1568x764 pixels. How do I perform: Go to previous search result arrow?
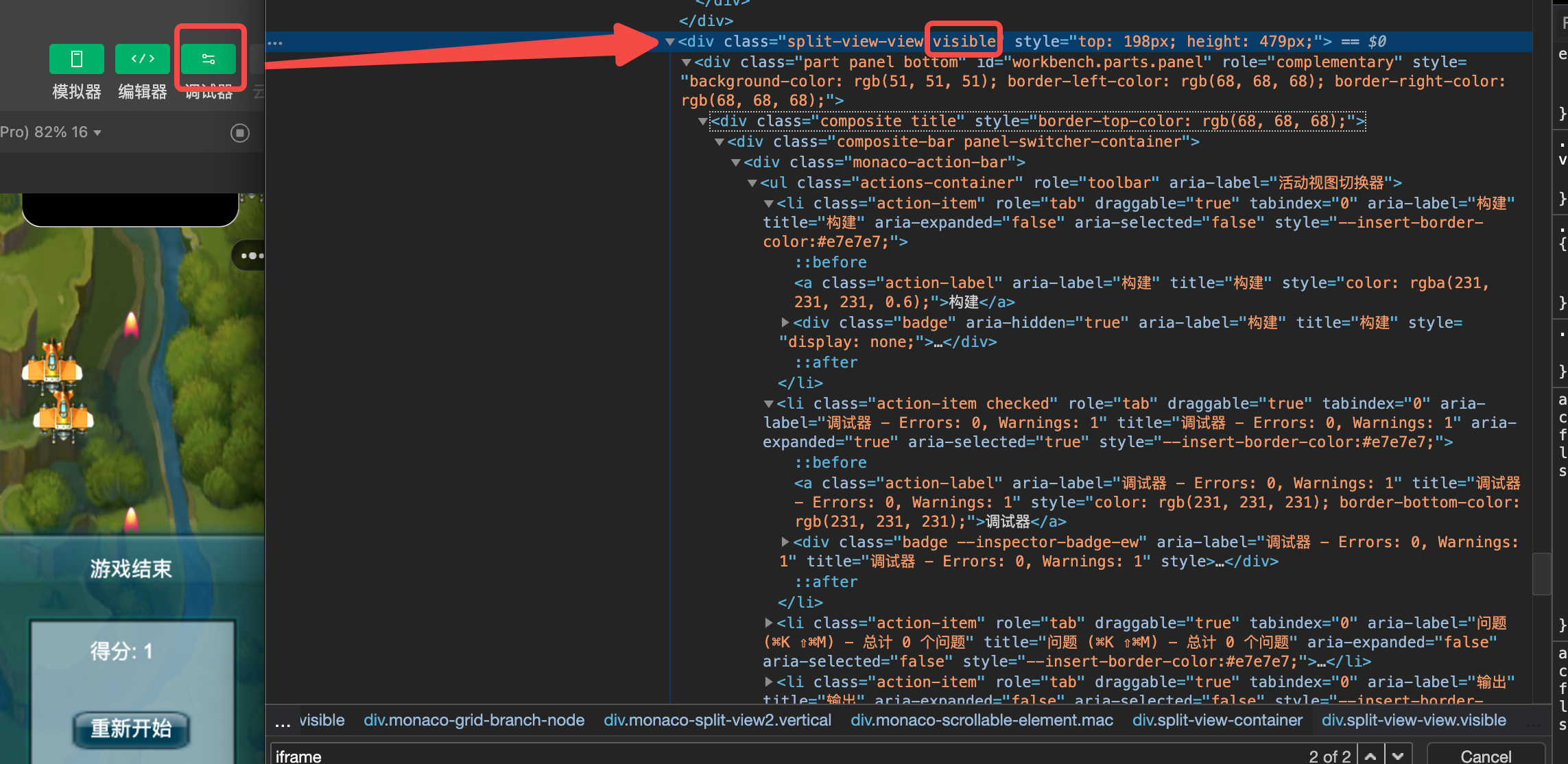[x=1370, y=756]
